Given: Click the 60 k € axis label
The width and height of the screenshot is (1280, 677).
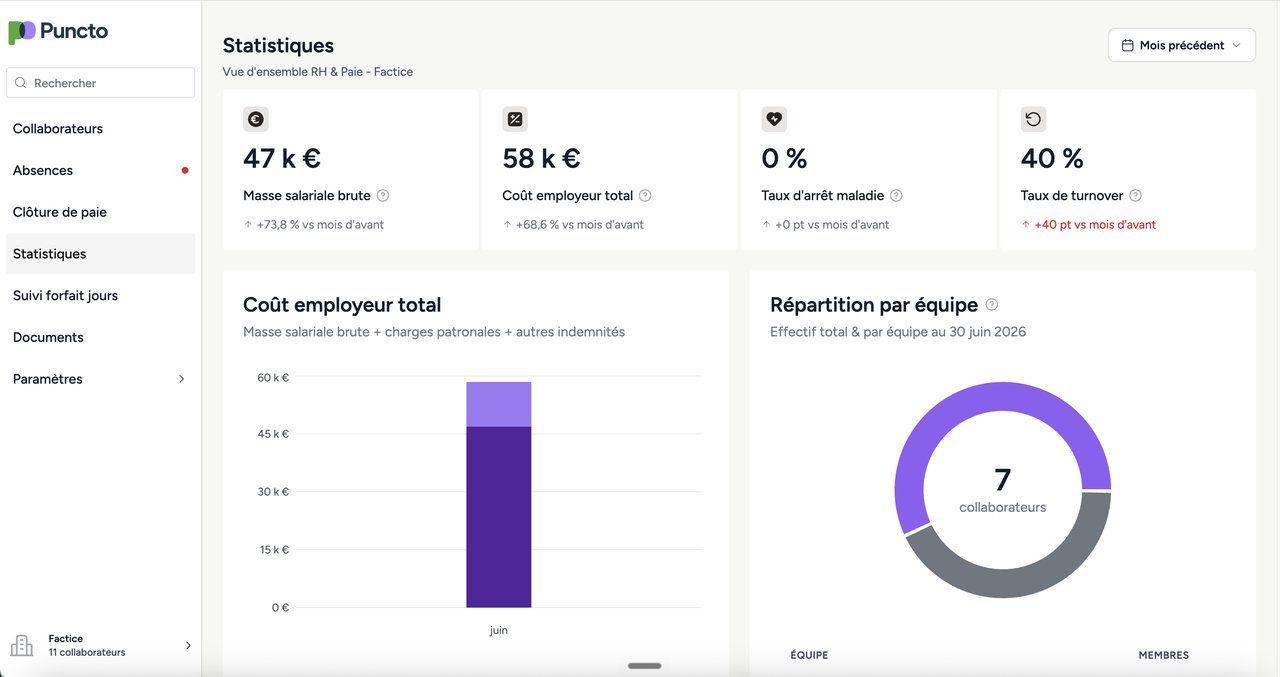Looking at the screenshot, I should click(x=273, y=377).
